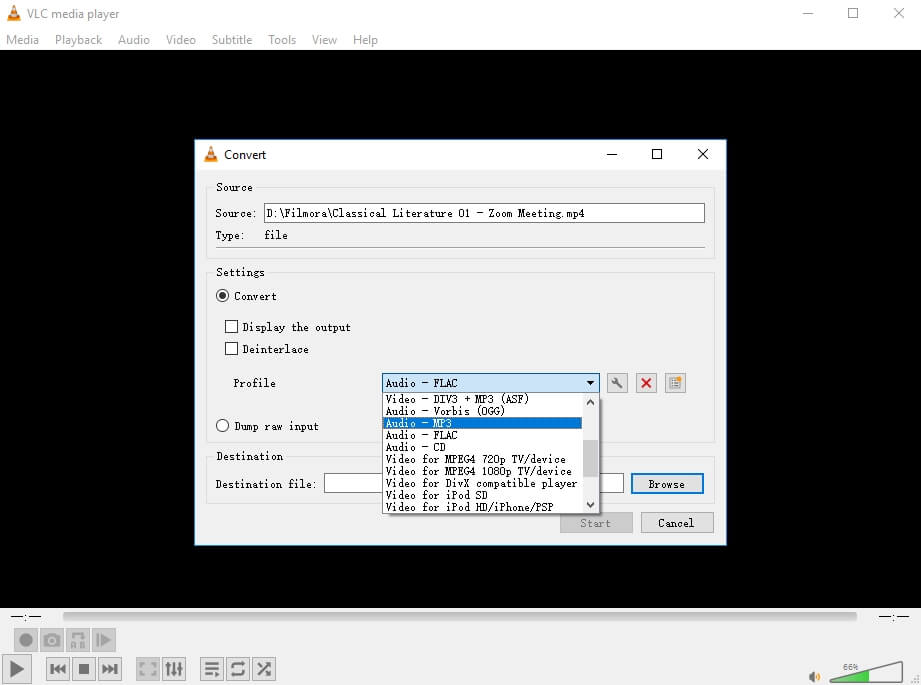Image resolution: width=921 pixels, height=685 pixels.
Task: Choose Audio - FLAC in the list
Action: (482, 435)
